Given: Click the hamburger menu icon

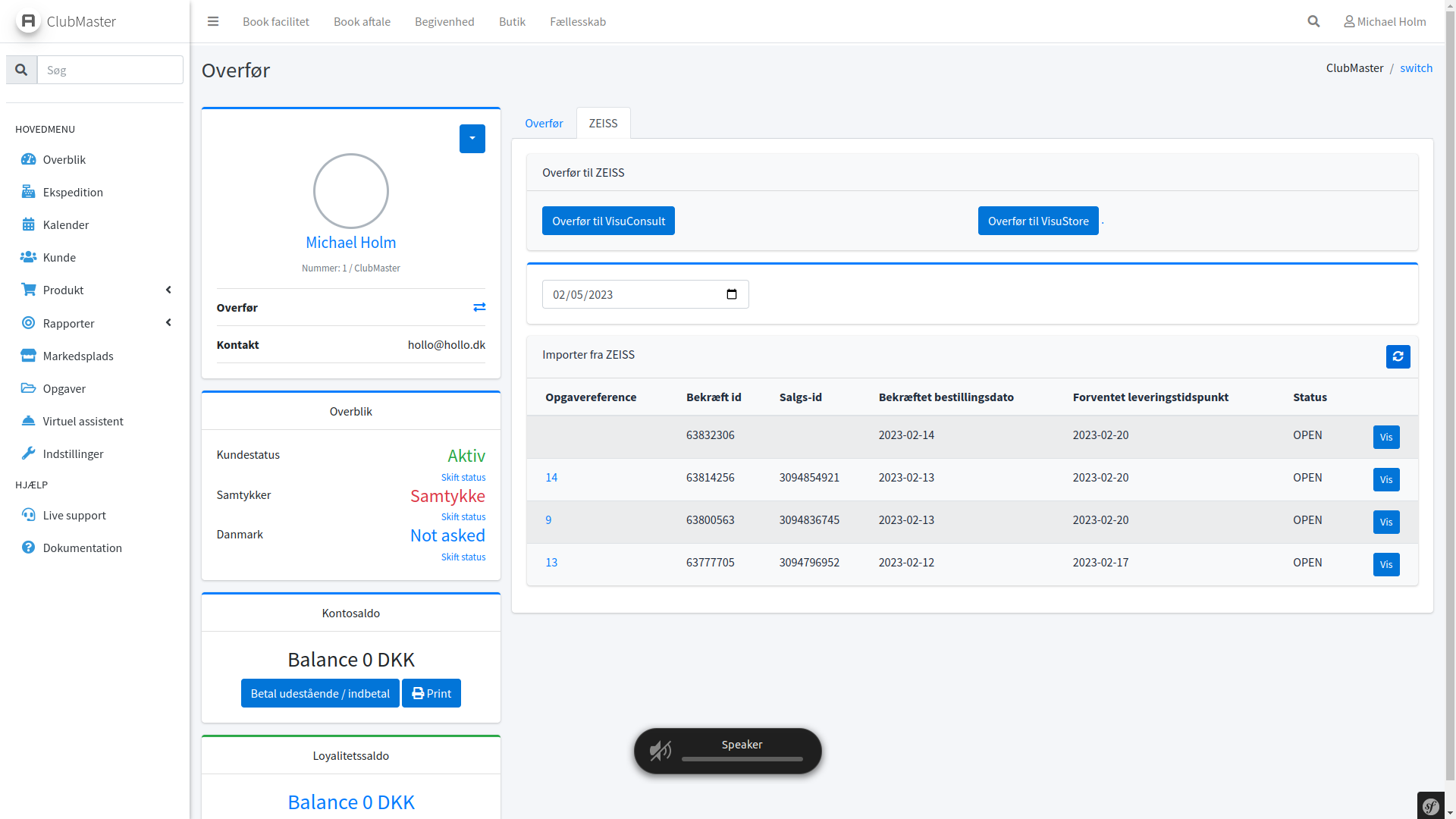Looking at the screenshot, I should click(x=213, y=21).
